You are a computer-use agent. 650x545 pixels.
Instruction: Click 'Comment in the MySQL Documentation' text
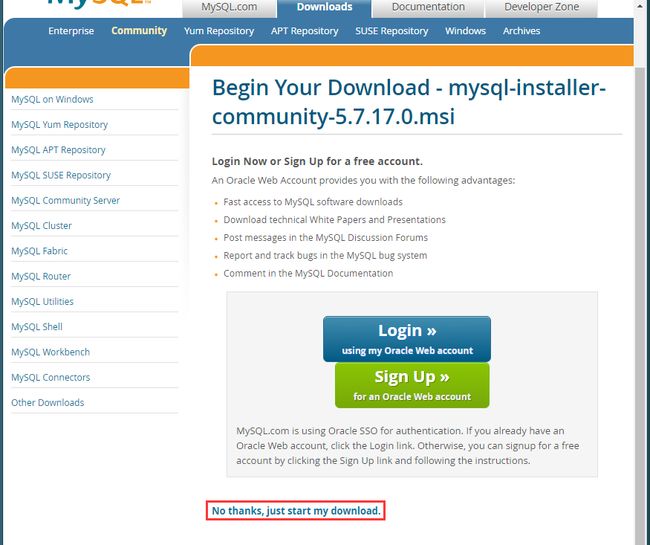coord(308,274)
